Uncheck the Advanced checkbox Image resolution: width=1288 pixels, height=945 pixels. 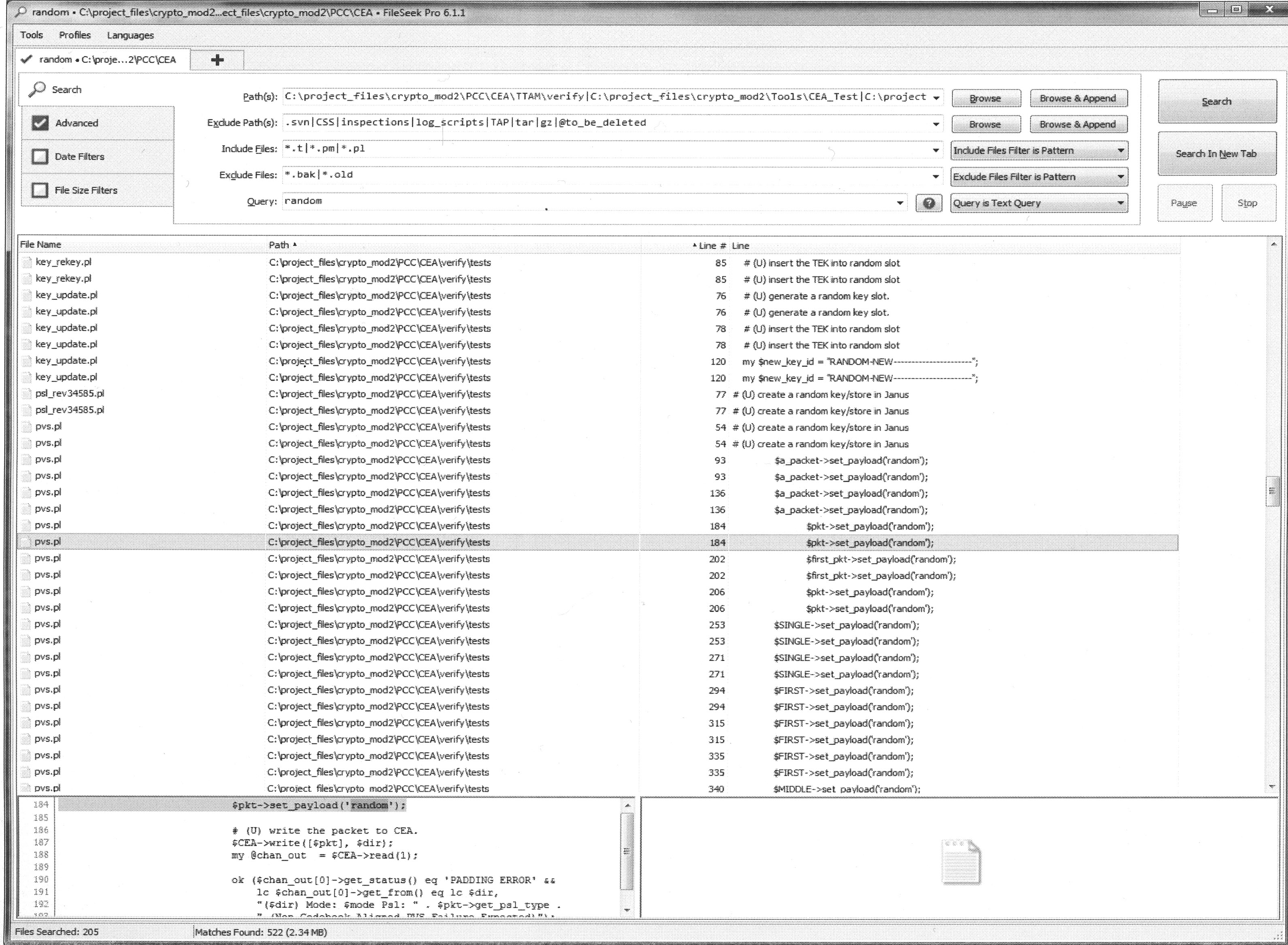pos(40,123)
